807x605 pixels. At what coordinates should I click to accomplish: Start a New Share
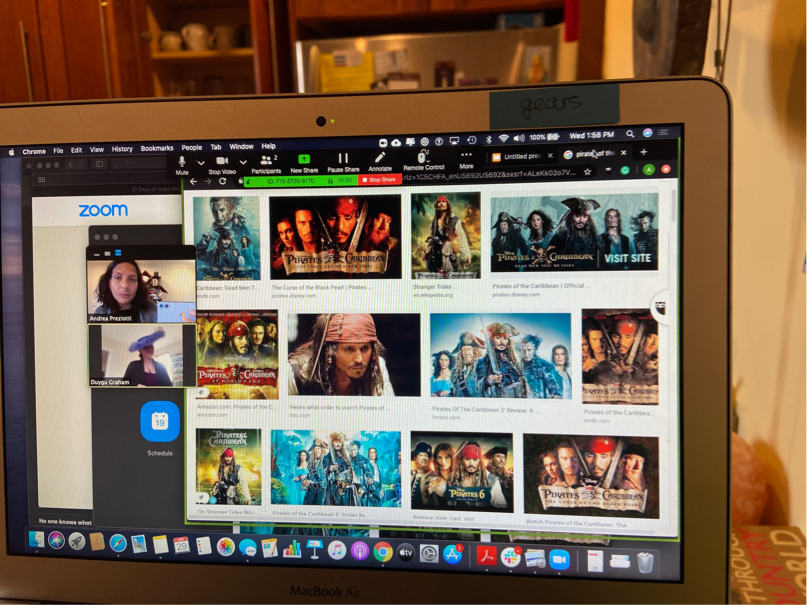point(304,164)
